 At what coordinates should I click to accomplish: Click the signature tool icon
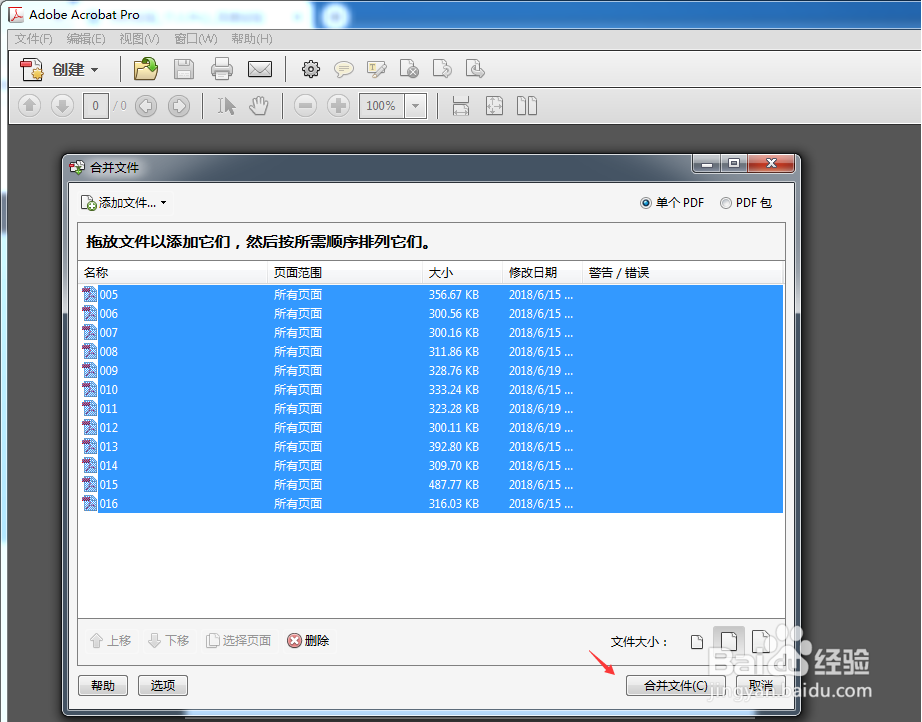pyautogui.click(x=376, y=68)
